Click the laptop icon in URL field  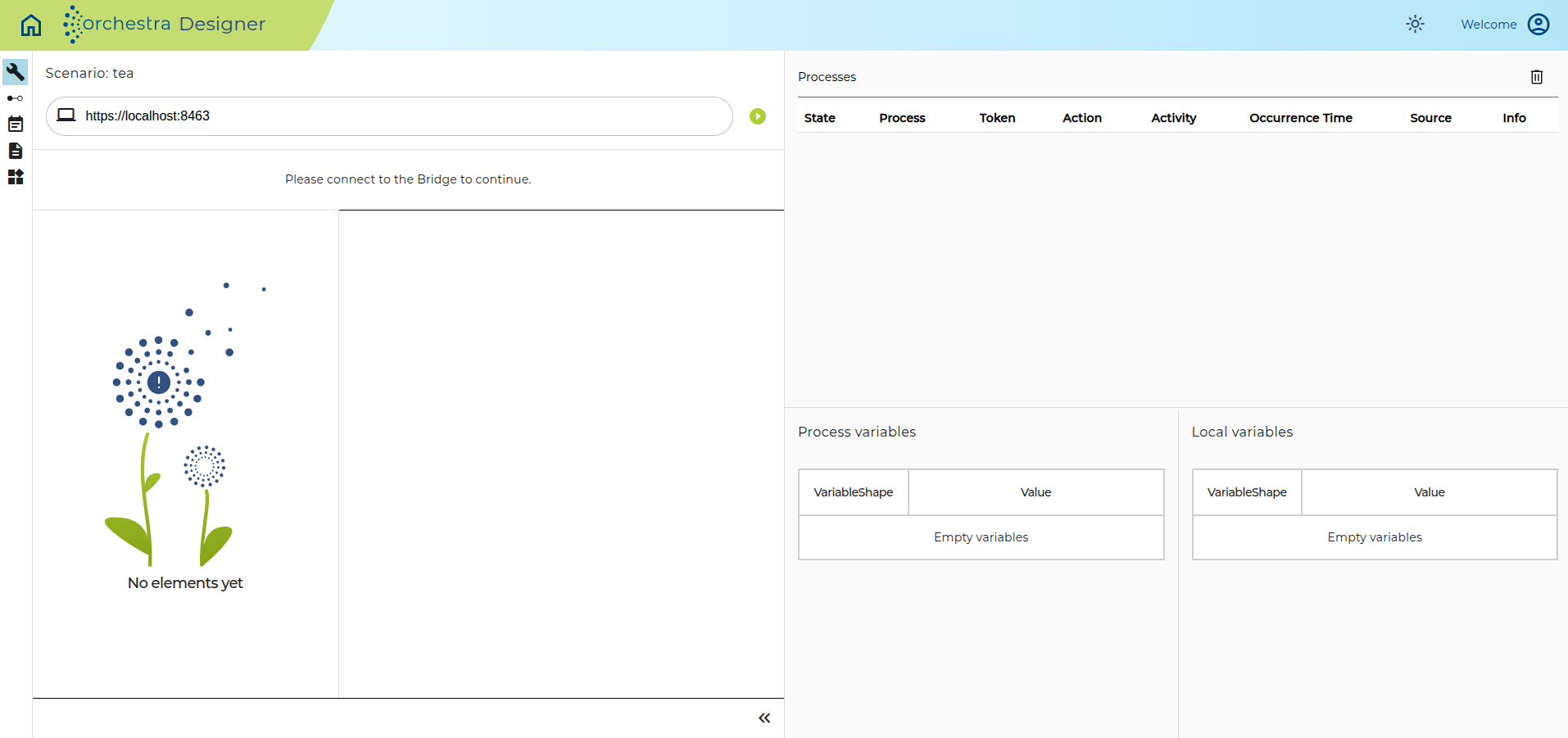coord(66,115)
